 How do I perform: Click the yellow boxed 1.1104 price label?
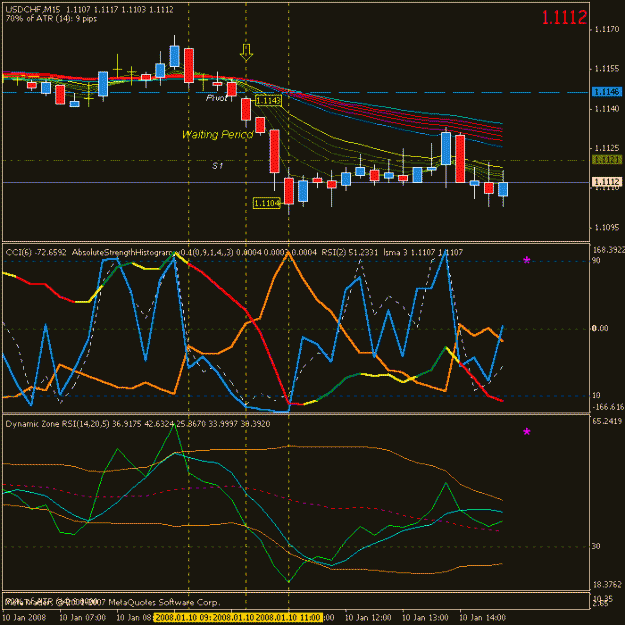[266, 203]
